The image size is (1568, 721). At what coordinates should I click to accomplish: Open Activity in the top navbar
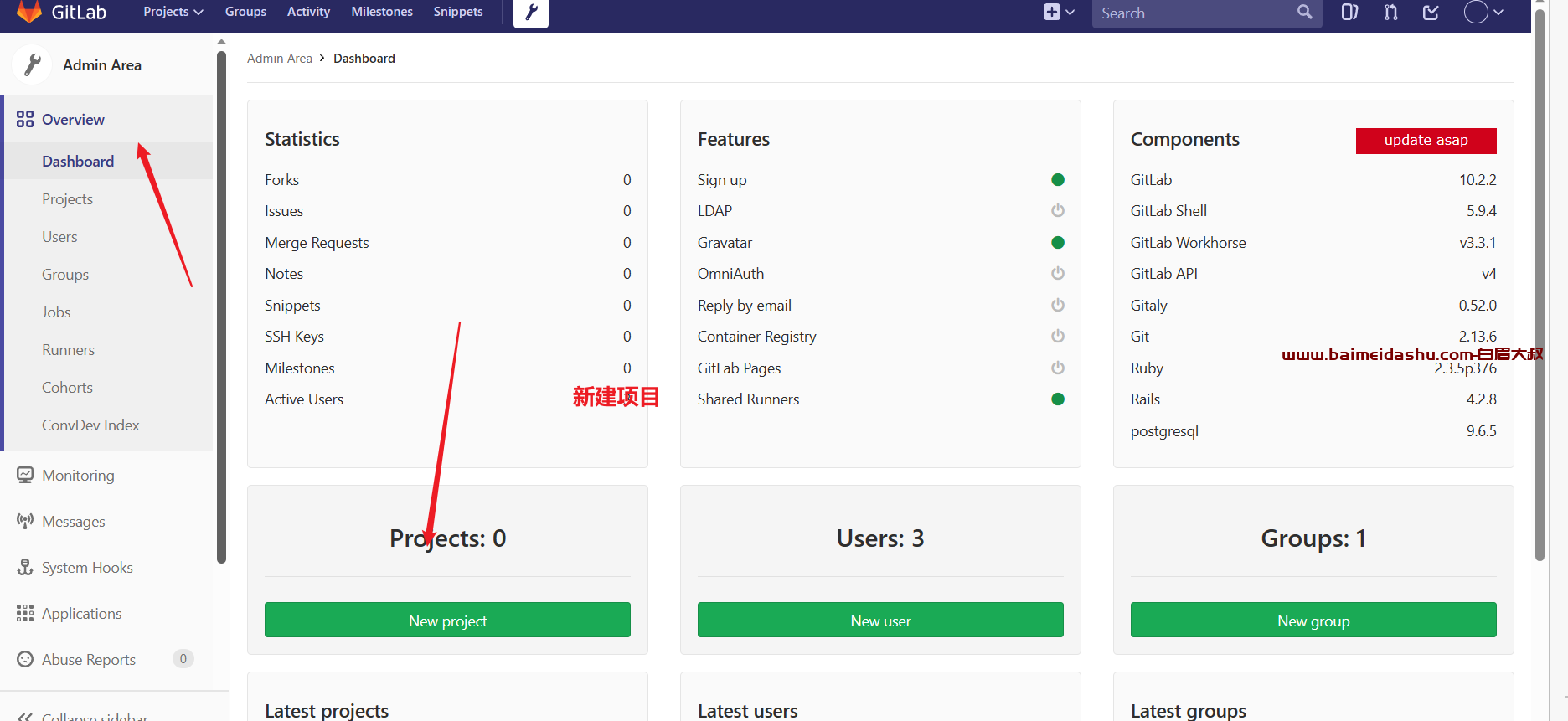308,12
